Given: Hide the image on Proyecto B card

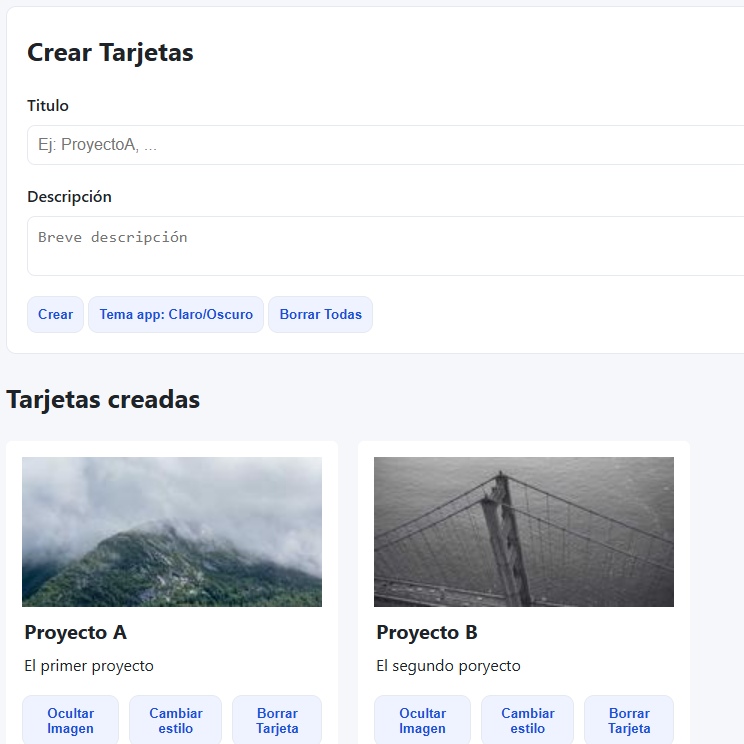Looking at the screenshot, I should pyautogui.click(x=422, y=720).
